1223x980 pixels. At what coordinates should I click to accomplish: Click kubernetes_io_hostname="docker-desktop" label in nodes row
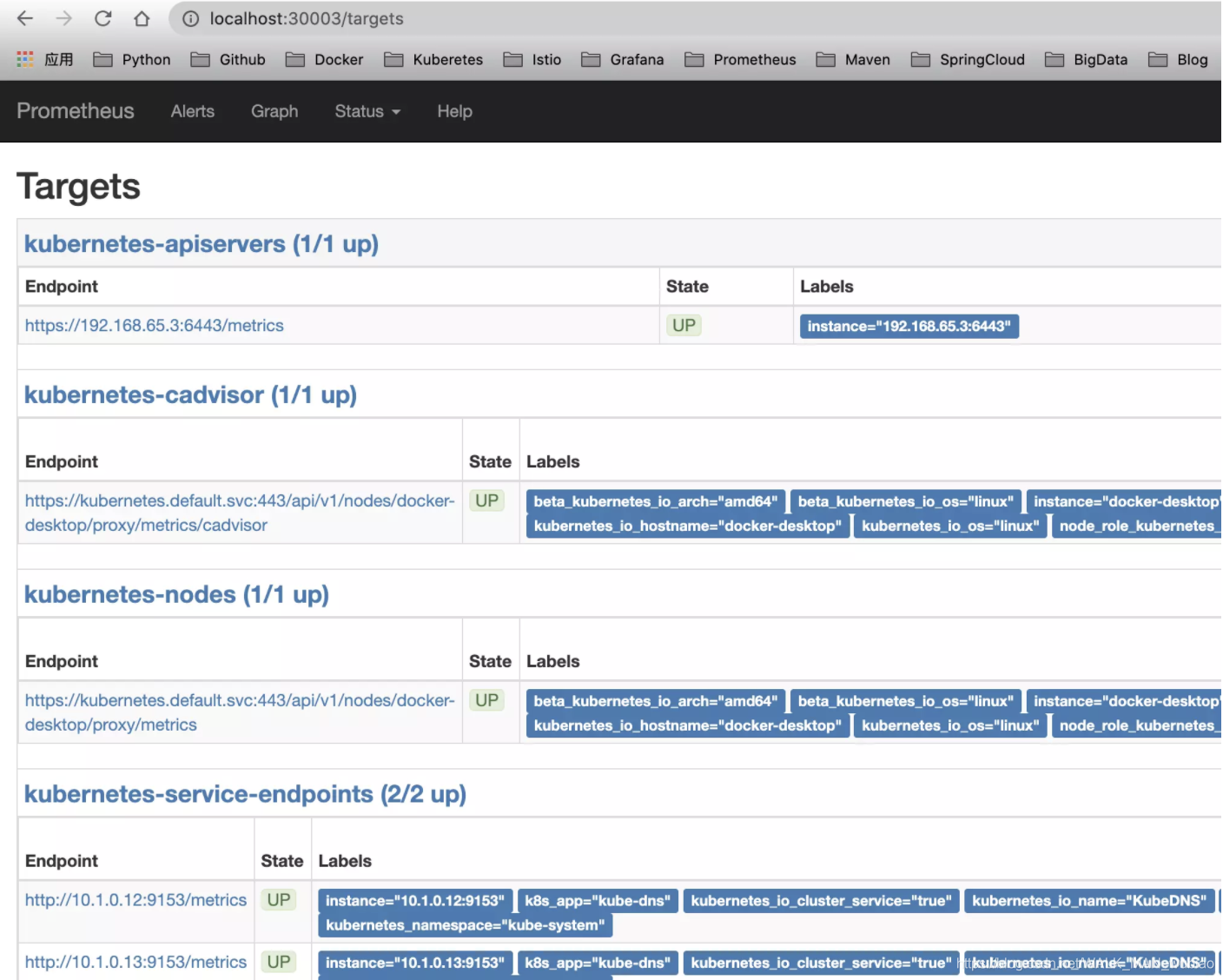point(688,726)
